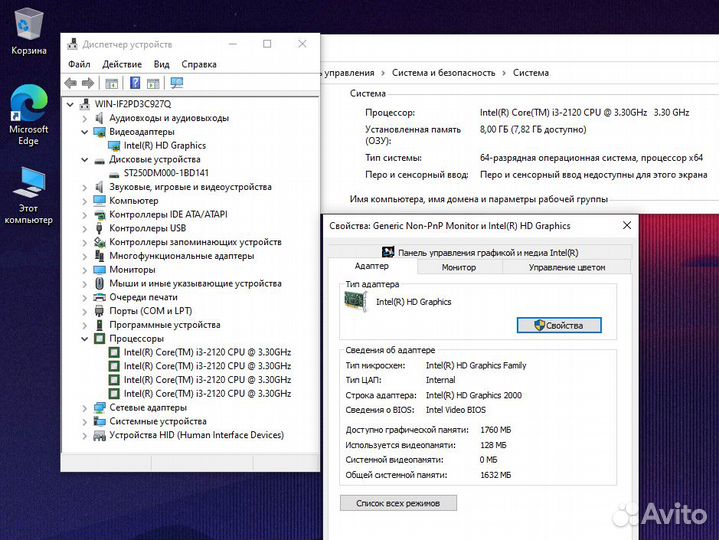
Task: Select the Видеоадаптеры category label
Action: coord(142,132)
